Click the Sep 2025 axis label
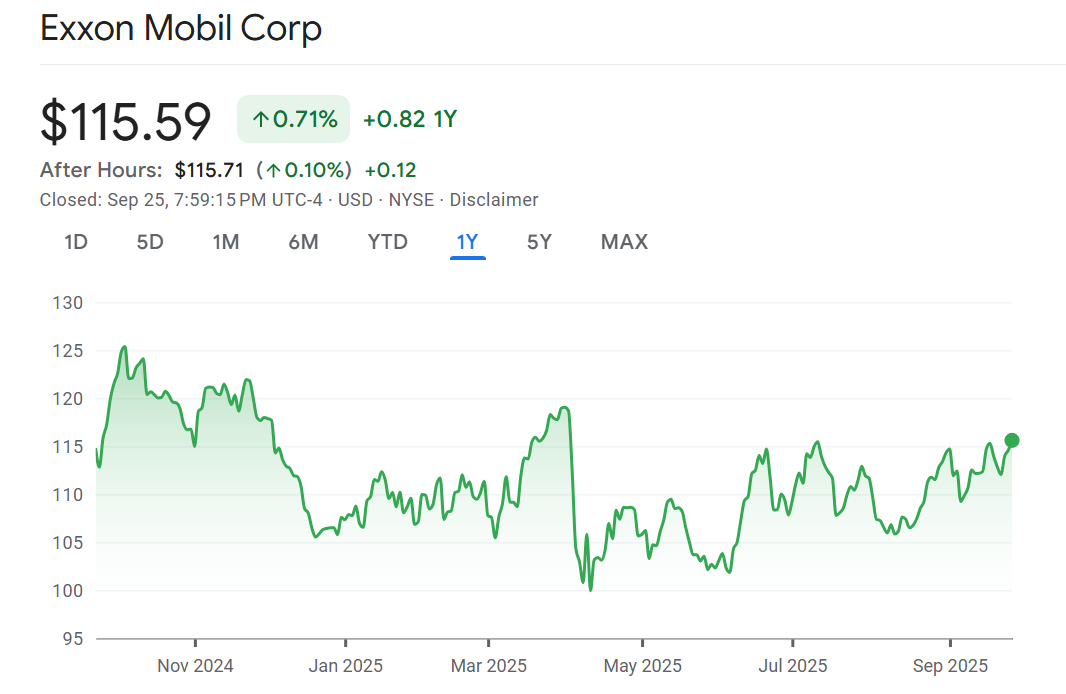Viewport: 1066px width, 694px height. 949,666
